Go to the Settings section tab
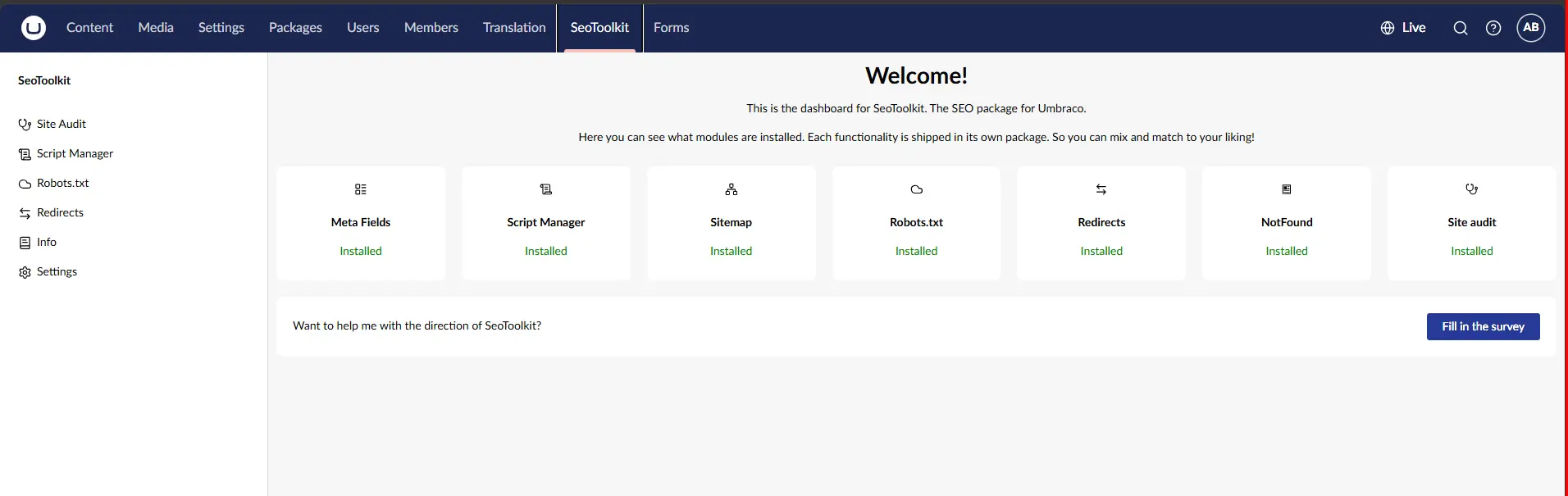 [221, 28]
